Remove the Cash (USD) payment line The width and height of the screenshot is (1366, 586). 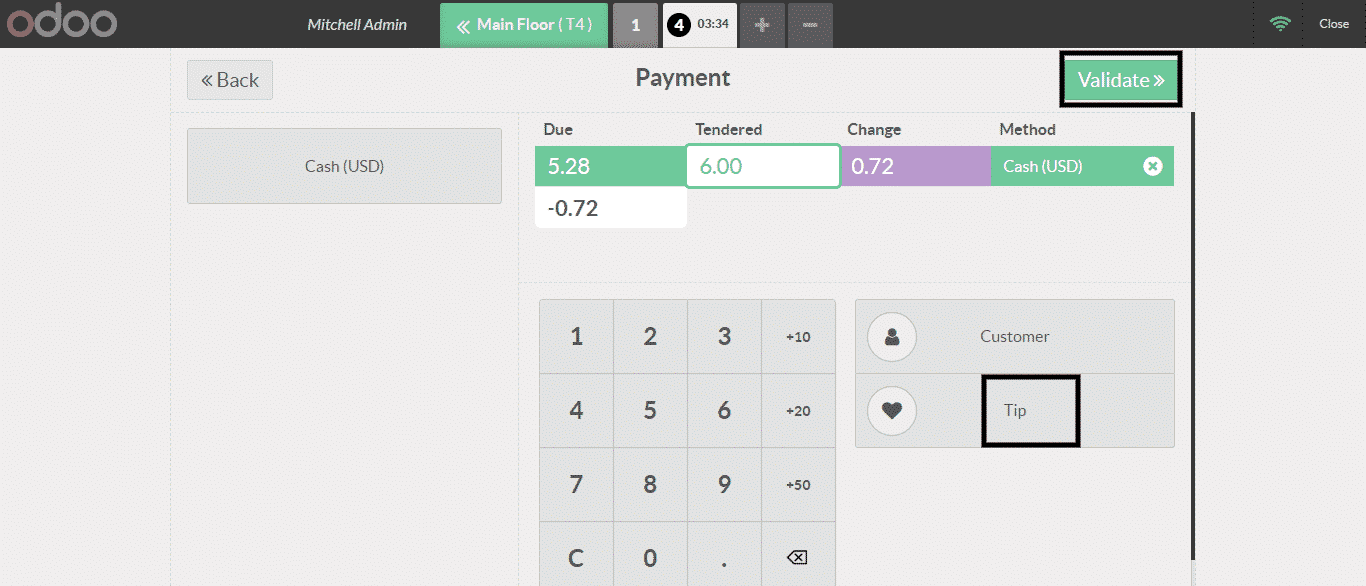(1152, 167)
